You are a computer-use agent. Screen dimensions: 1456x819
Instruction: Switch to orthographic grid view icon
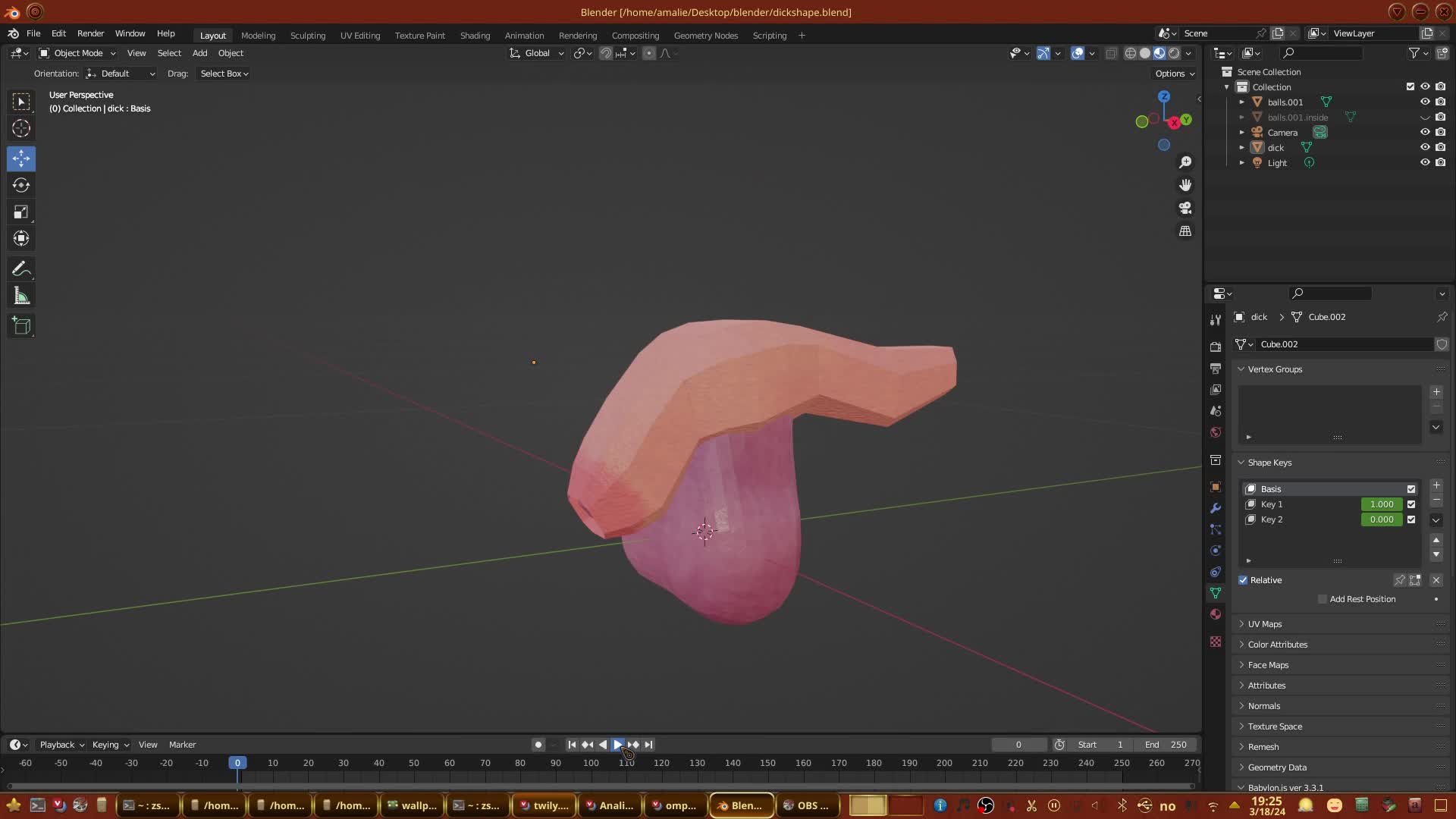(1185, 231)
